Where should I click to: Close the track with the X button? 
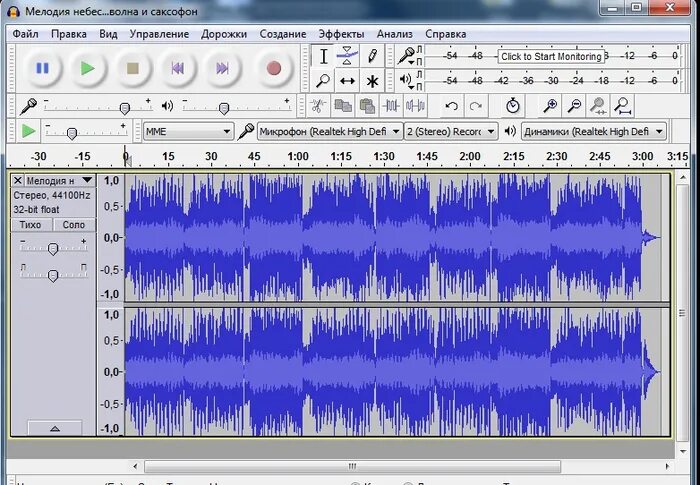coord(17,180)
